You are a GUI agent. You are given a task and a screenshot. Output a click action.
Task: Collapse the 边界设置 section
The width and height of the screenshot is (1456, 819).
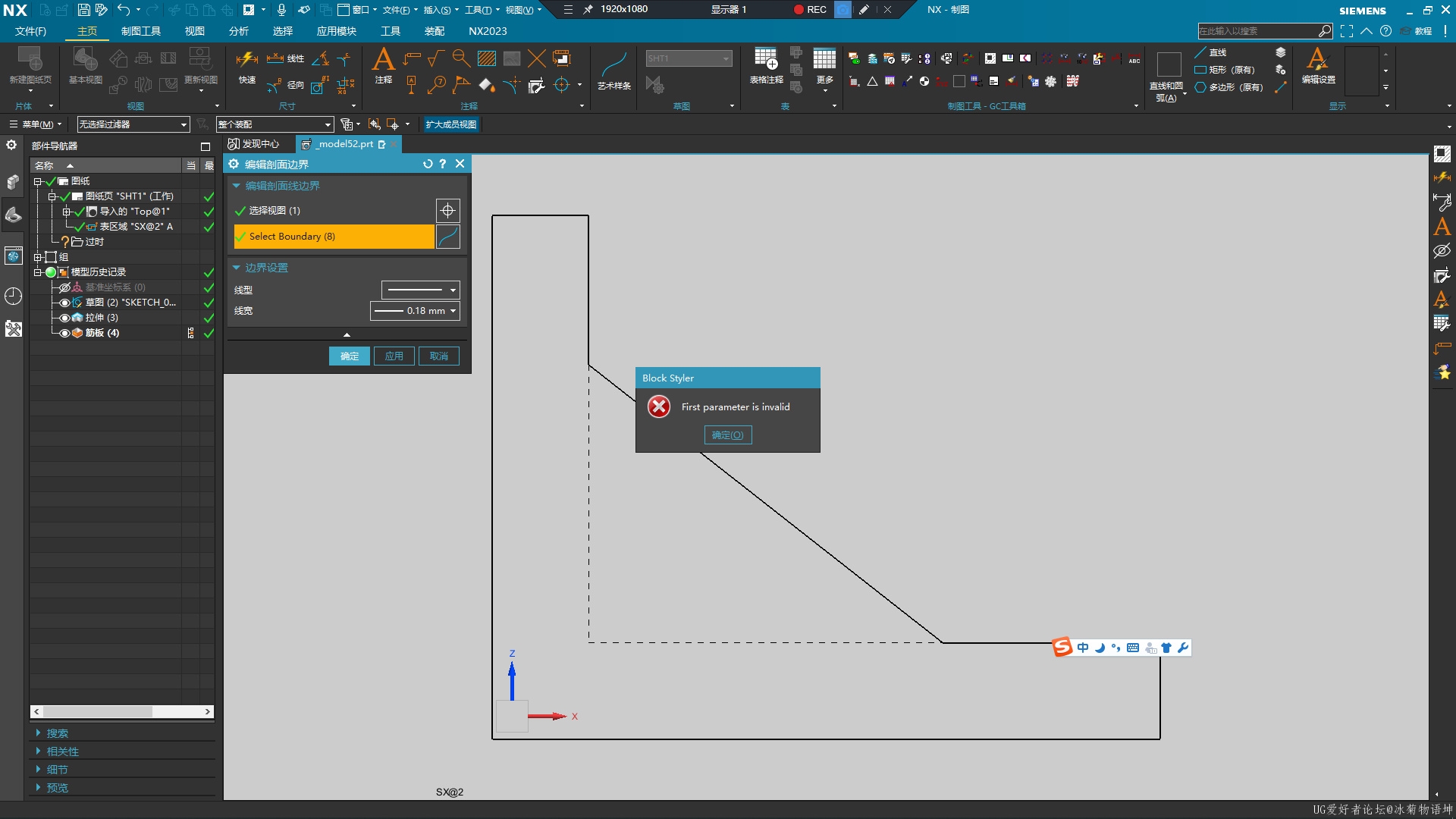[236, 268]
